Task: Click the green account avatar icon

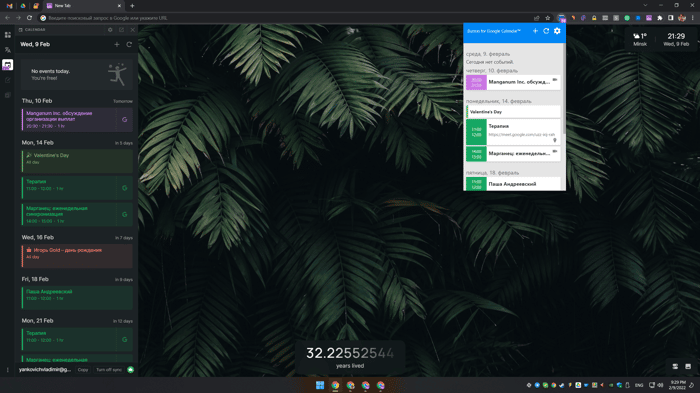Action: [130, 370]
